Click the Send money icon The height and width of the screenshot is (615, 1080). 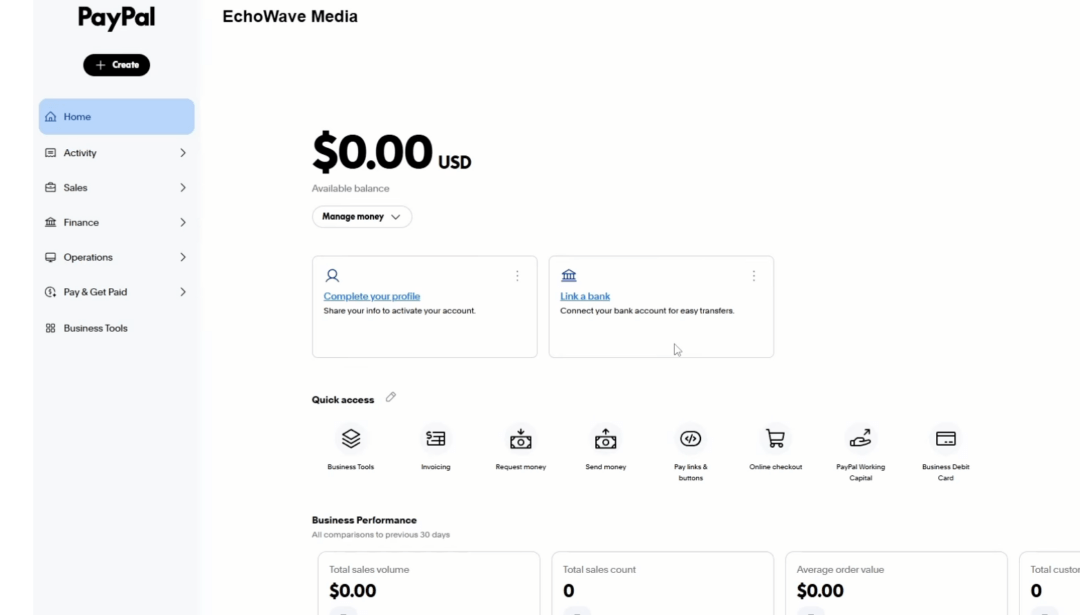tap(605, 438)
